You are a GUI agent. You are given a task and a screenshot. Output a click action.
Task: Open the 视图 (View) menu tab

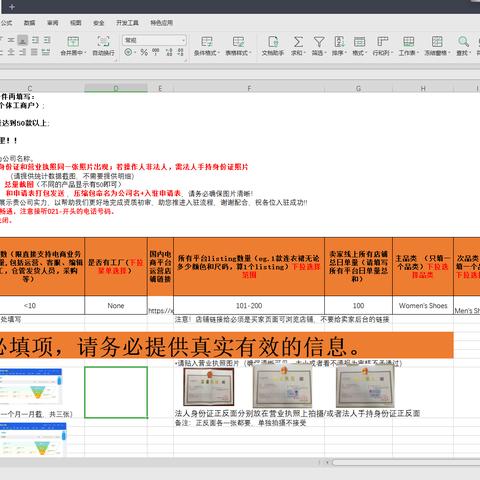click(x=76, y=23)
